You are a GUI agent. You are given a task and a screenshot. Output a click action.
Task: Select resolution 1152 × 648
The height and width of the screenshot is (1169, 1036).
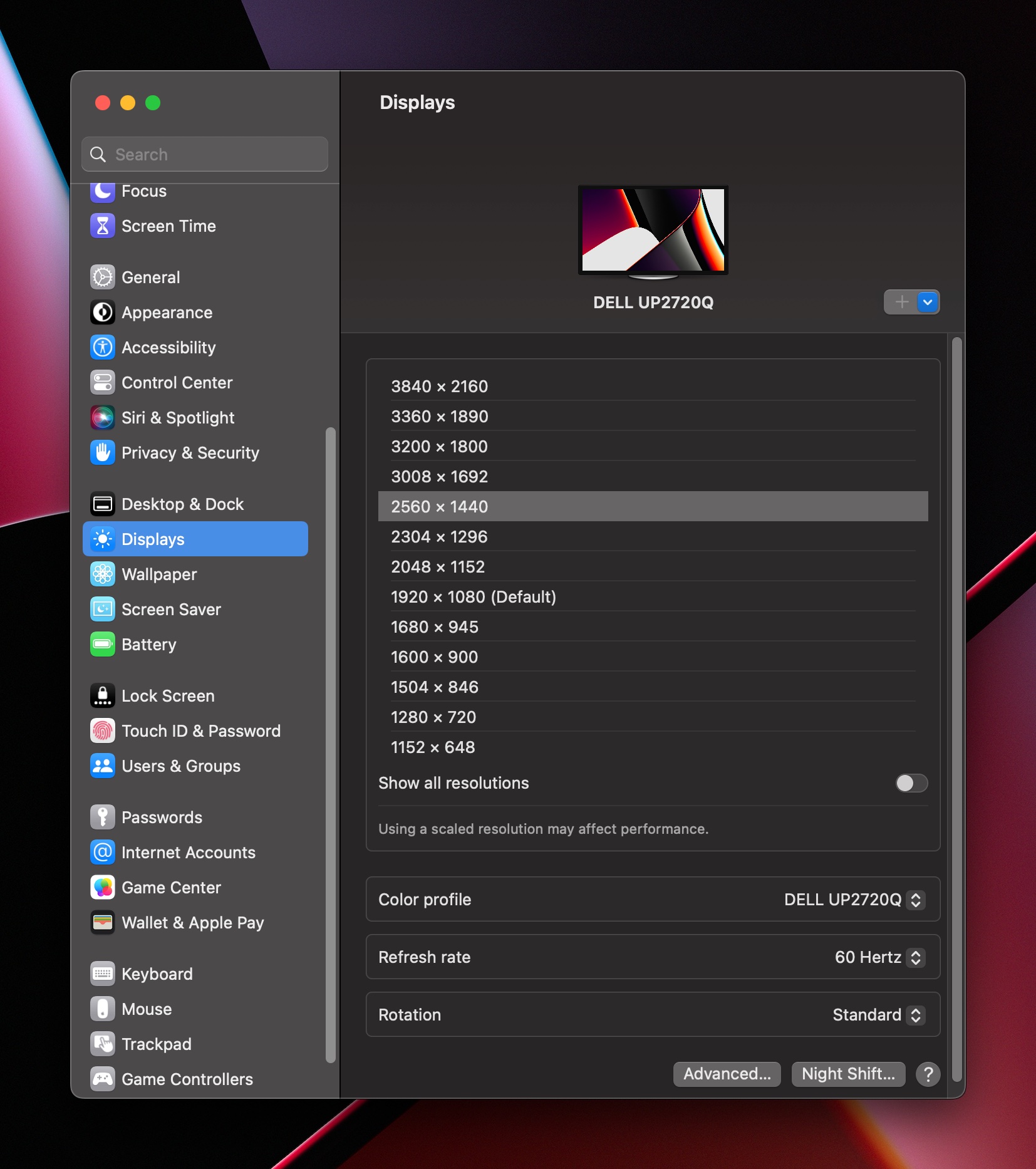(653, 747)
